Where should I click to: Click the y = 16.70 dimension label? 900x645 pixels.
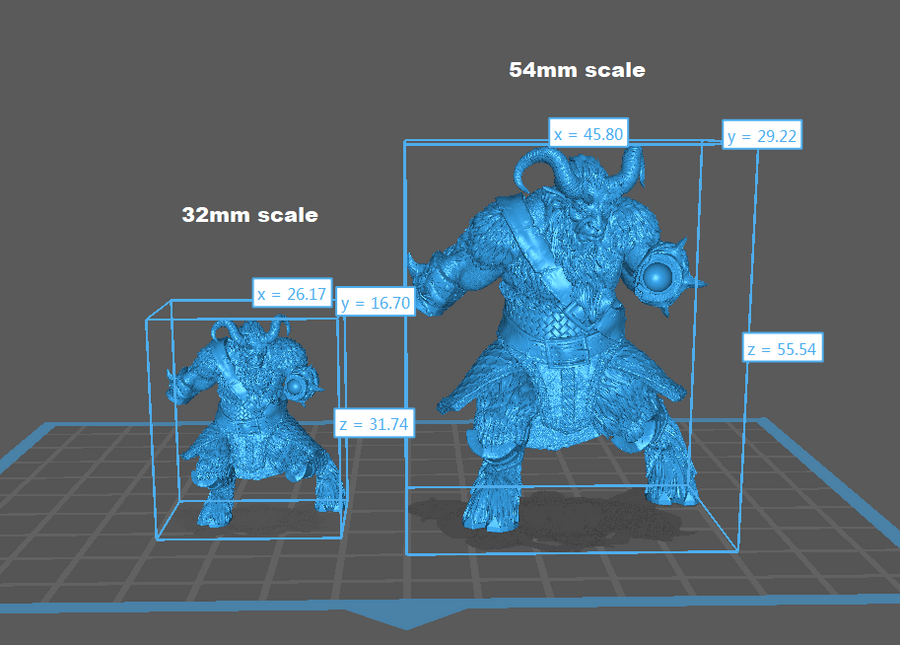pyautogui.click(x=375, y=303)
